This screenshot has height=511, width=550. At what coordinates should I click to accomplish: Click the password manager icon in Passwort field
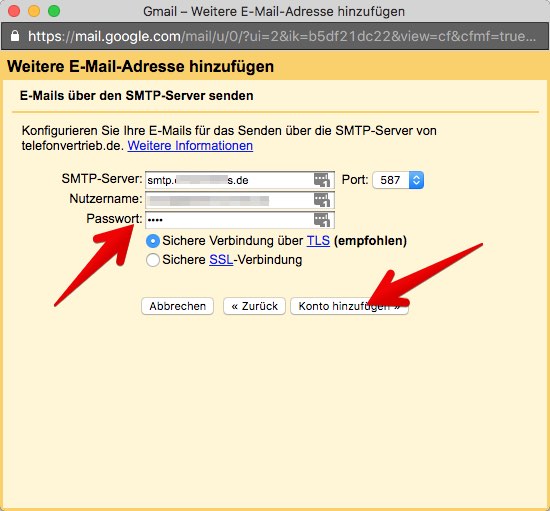322,220
